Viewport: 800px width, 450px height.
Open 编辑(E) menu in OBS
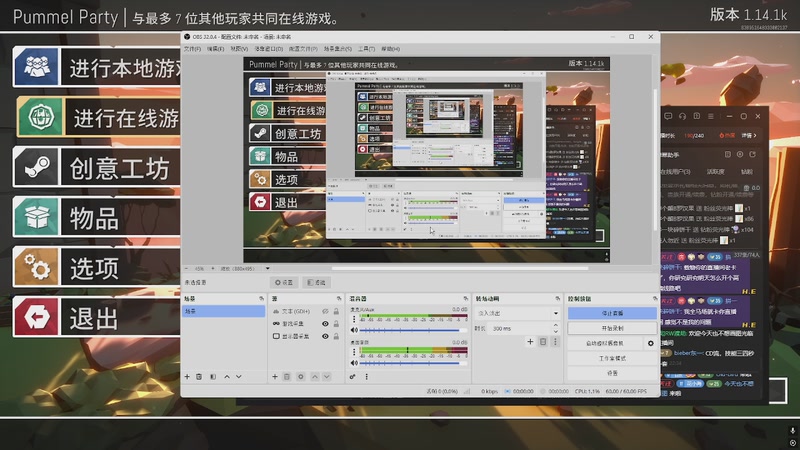(x=215, y=49)
